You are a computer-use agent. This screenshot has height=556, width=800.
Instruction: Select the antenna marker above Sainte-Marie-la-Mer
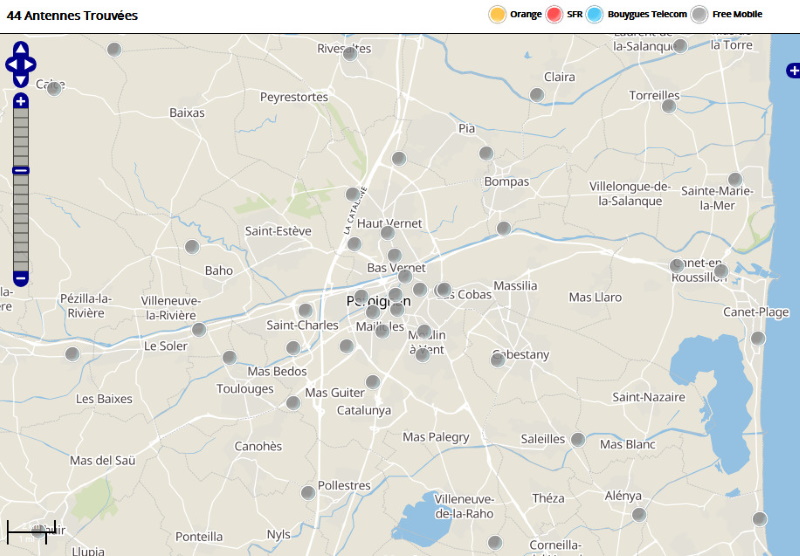(x=735, y=180)
